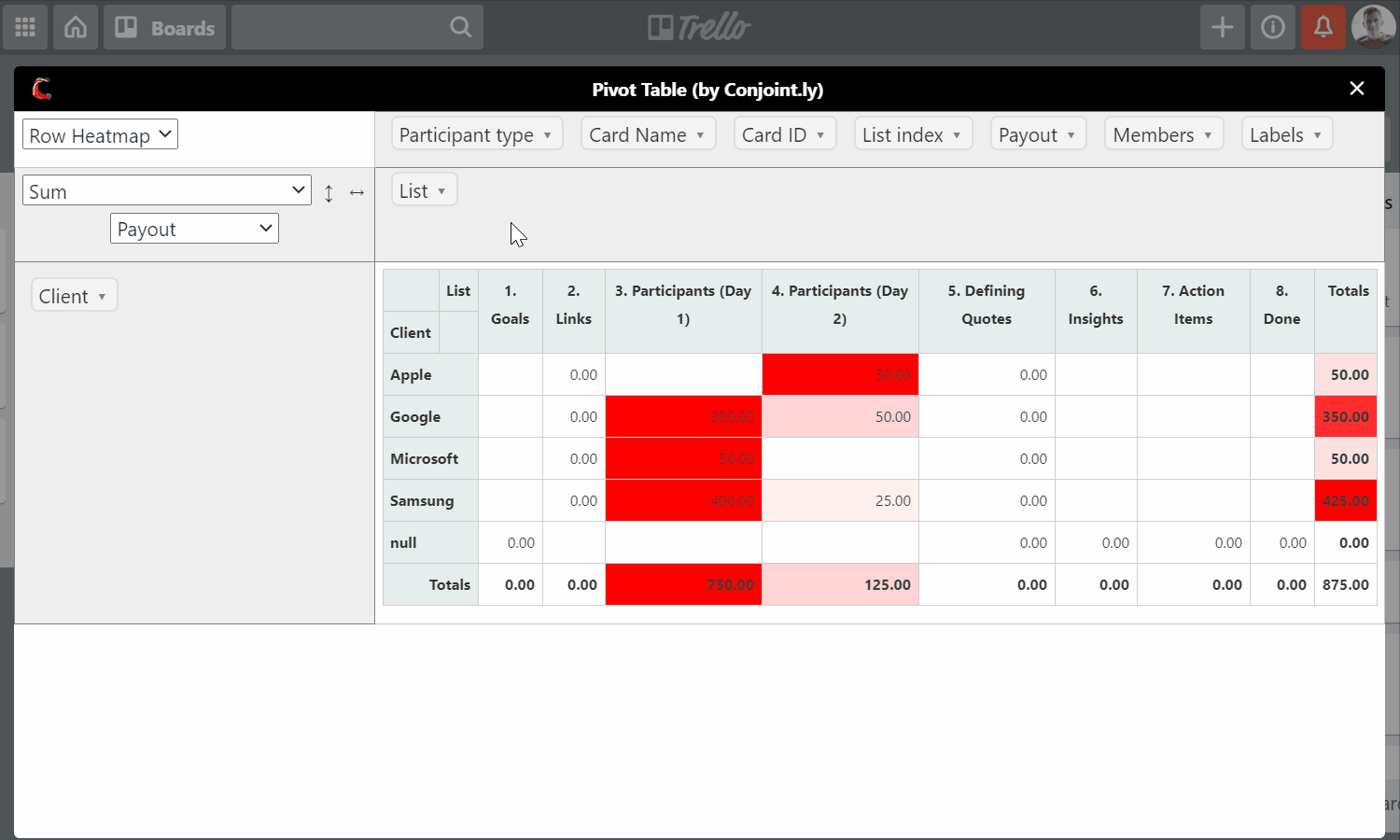
Task: Click the Conjoint.ly logo icon
Action: click(41, 89)
